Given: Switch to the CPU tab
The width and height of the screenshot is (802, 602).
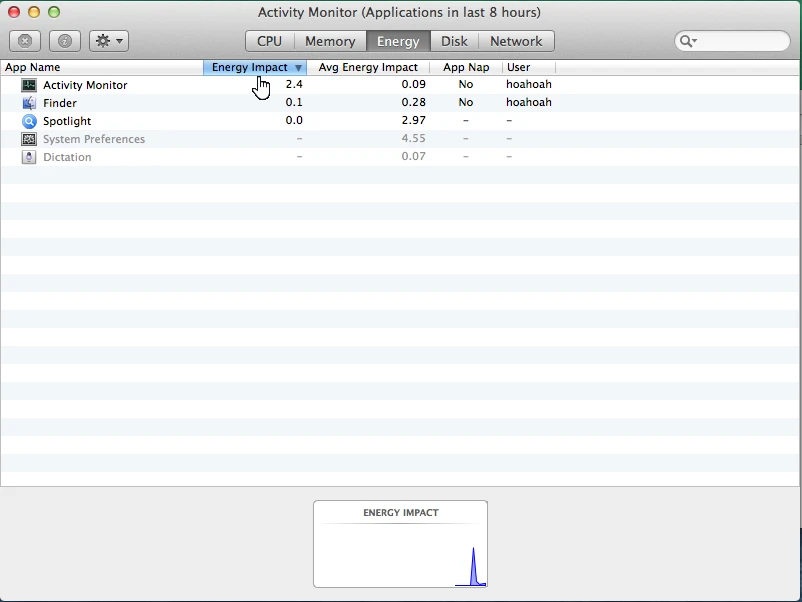Looking at the screenshot, I should click(x=268, y=41).
